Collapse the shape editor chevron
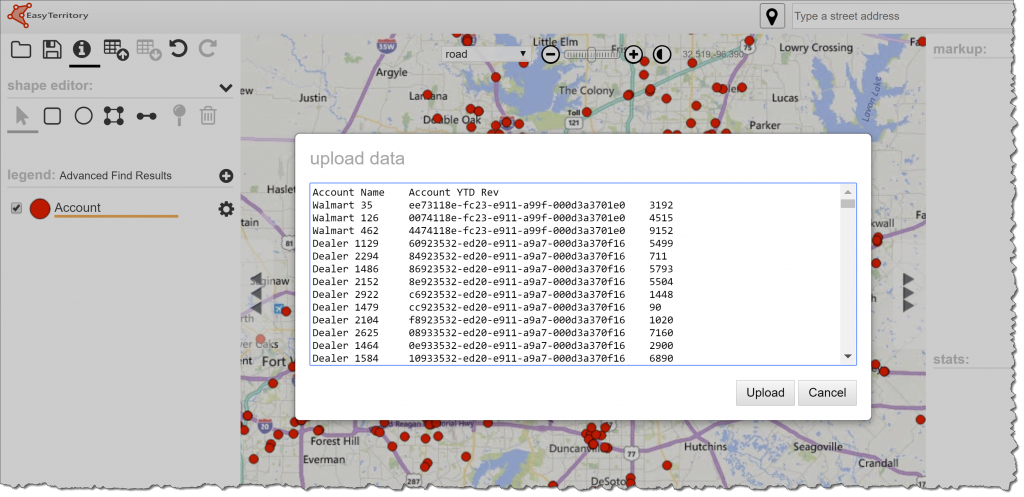1024x497 pixels. 226,88
